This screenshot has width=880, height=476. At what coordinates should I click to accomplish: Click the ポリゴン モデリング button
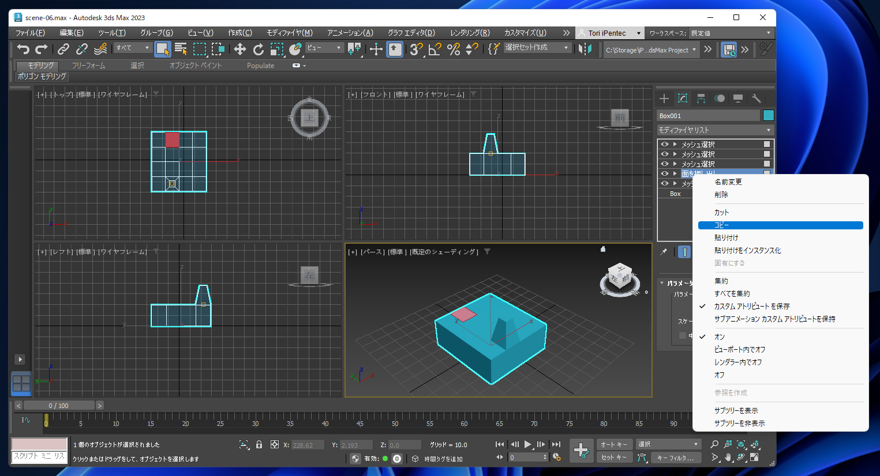[x=42, y=76]
